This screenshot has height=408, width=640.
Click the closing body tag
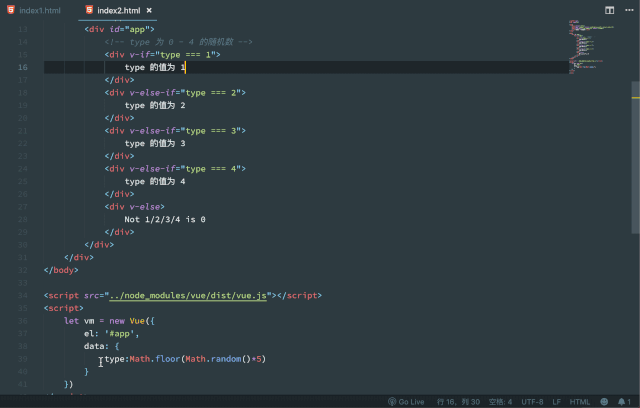point(61,270)
